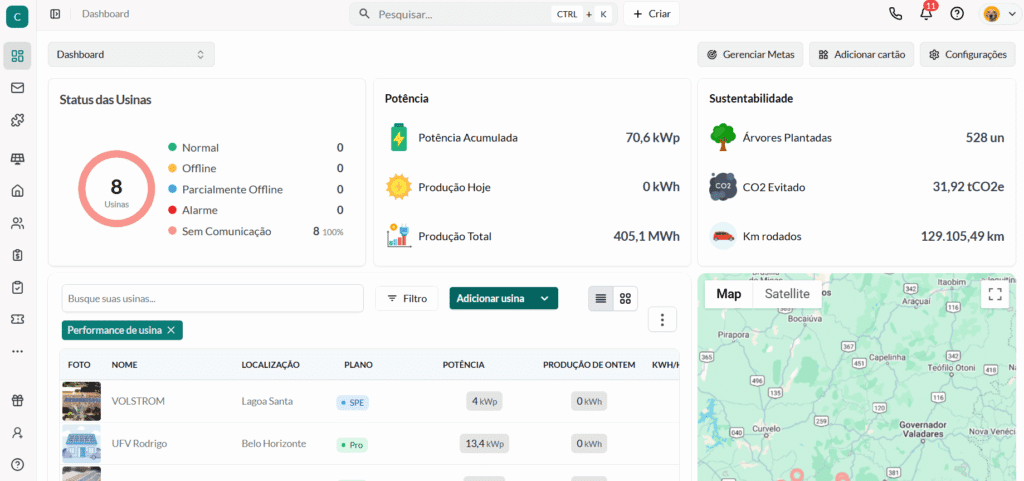Click the 4 kWp power value
This screenshot has width=1024, height=481.
(x=485, y=401)
